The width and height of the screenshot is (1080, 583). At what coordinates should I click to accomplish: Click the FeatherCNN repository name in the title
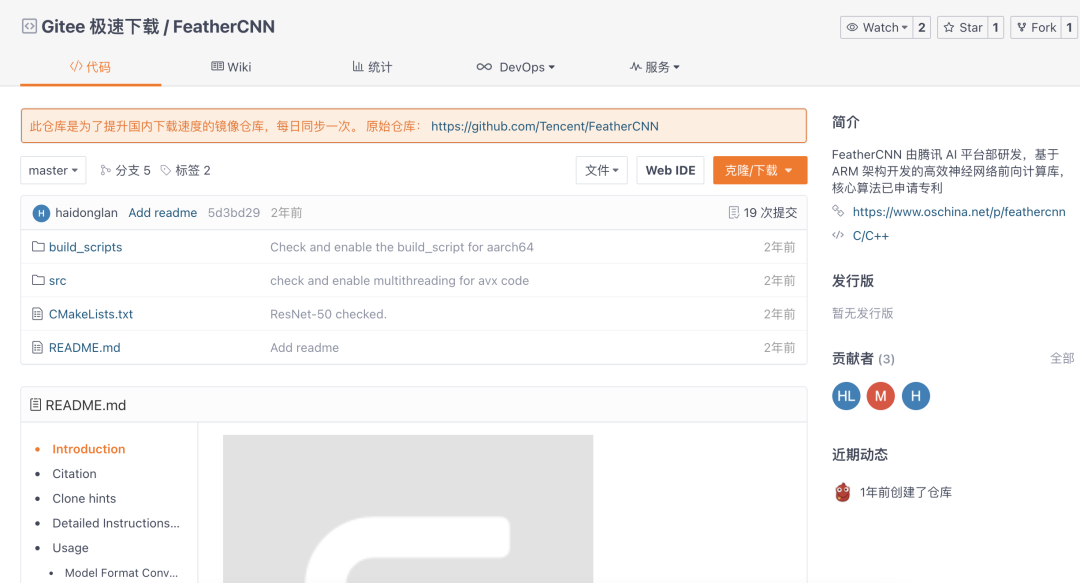(224, 27)
